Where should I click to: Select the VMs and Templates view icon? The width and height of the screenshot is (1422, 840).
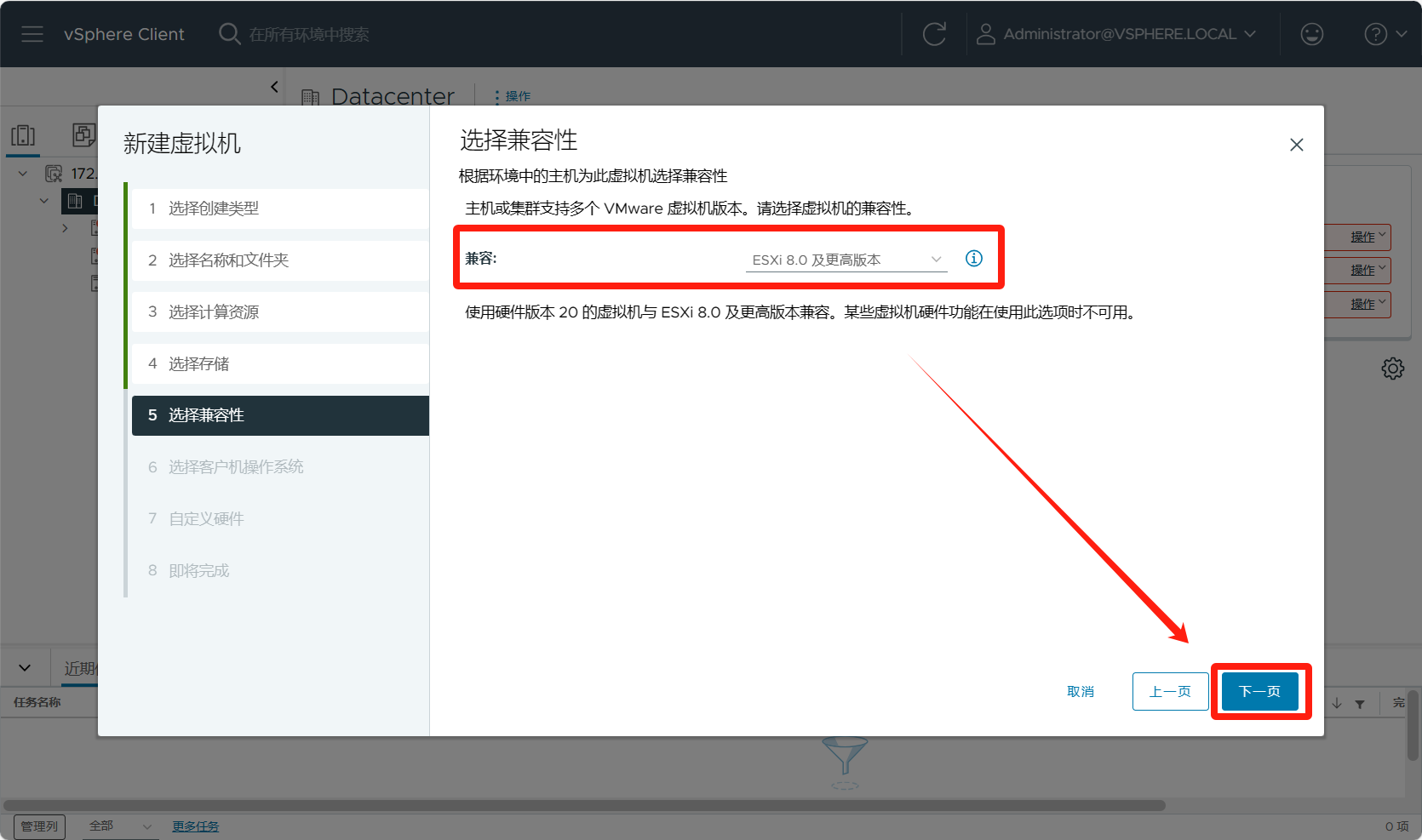pyautogui.click(x=83, y=135)
